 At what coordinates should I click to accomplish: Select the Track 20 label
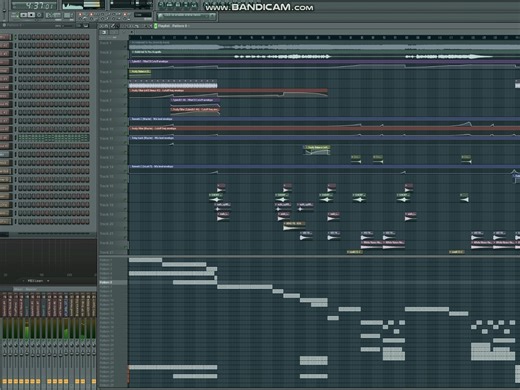point(106,224)
